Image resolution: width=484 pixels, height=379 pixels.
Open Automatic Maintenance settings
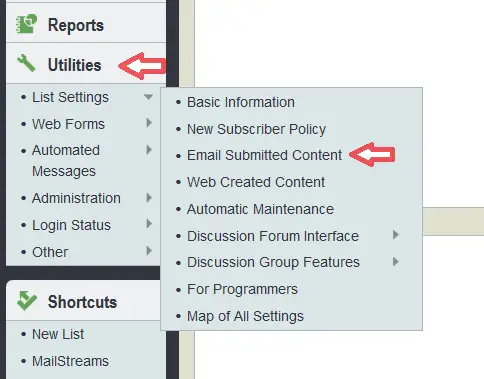(x=260, y=209)
